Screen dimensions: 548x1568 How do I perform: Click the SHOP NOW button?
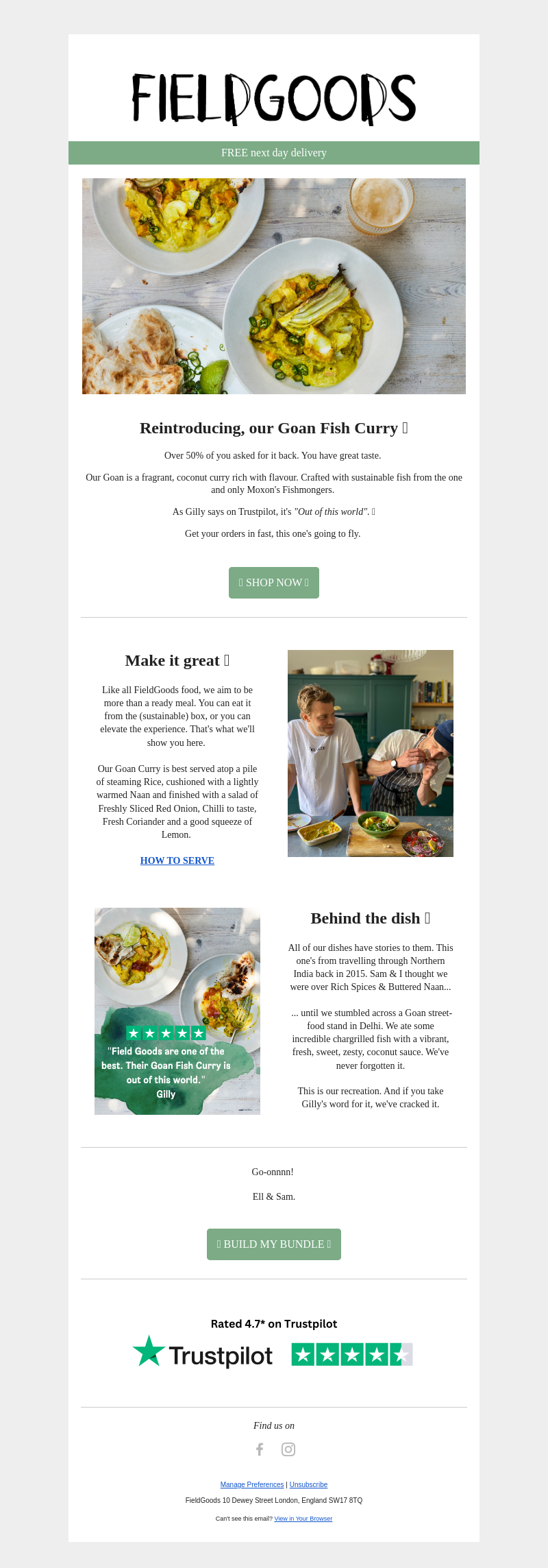click(274, 583)
